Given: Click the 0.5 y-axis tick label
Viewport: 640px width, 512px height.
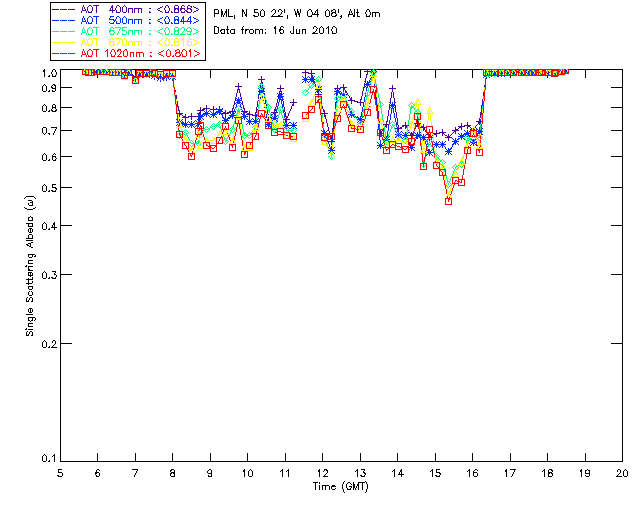Looking at the screenshot, I should [49, 188].
